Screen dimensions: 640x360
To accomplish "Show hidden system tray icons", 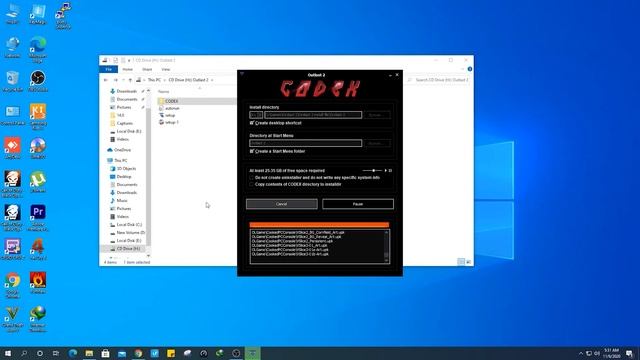I will 581,353.
